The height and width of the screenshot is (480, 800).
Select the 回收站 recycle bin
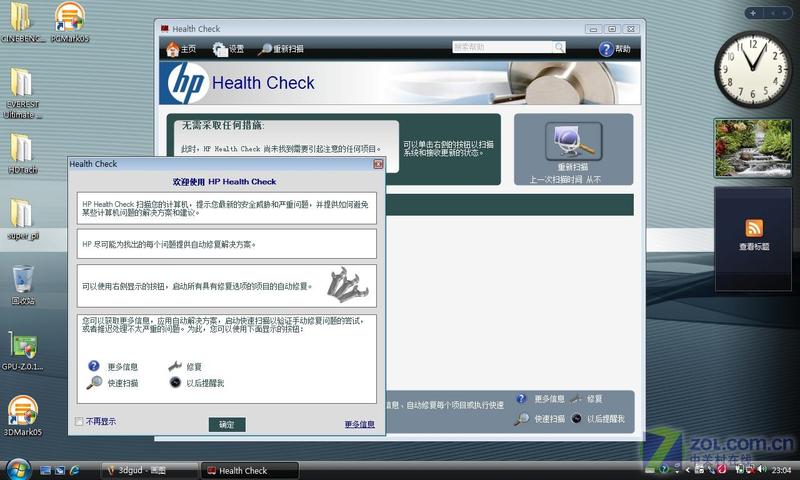click(x=23, y=285)
